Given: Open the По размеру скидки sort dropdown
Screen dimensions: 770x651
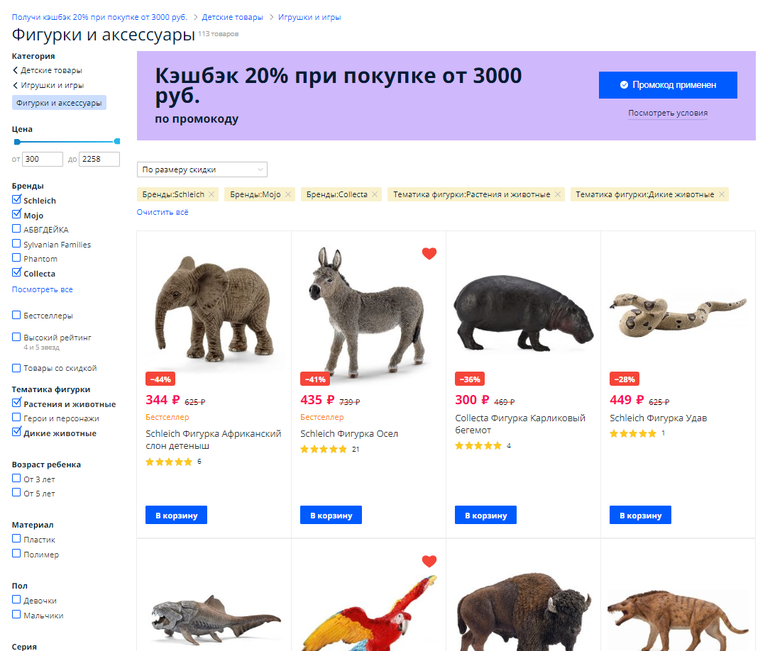Looking at the screenshot, I should (202, 169).
